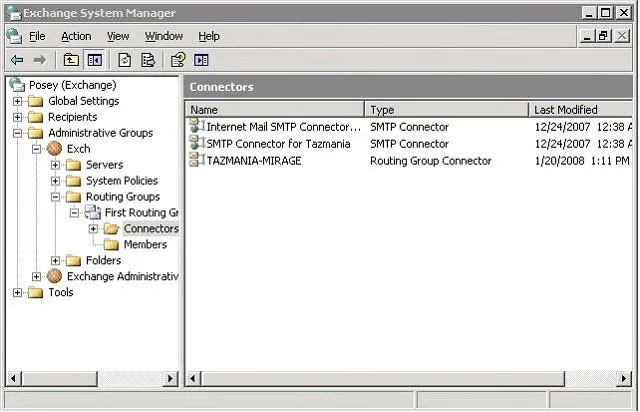Click the Exch administrative group globe icon
The height and width of the screenshot is (412, 640).
[54, 149]
